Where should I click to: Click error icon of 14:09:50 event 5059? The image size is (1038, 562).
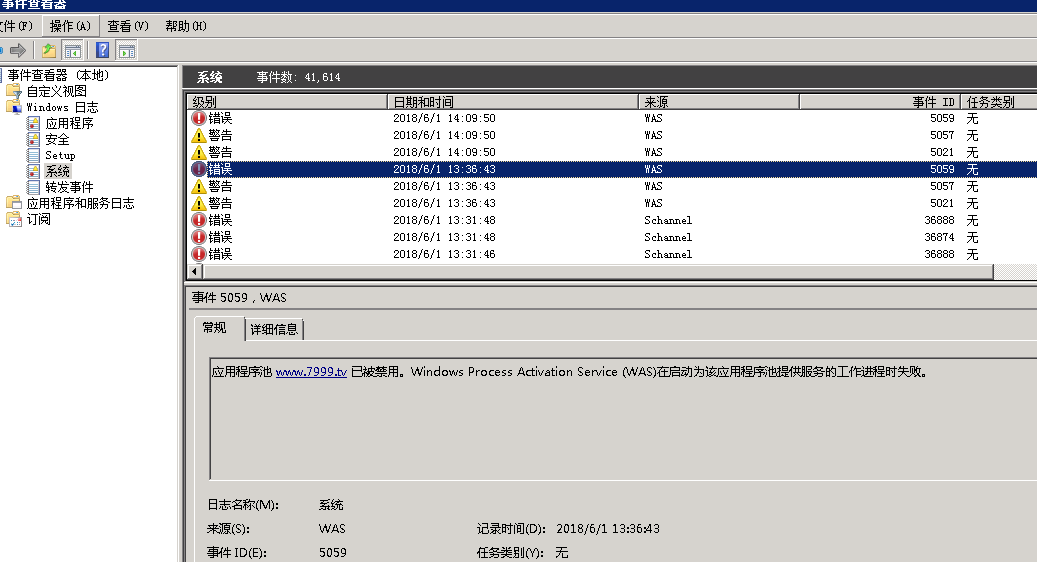coord(199,118)
